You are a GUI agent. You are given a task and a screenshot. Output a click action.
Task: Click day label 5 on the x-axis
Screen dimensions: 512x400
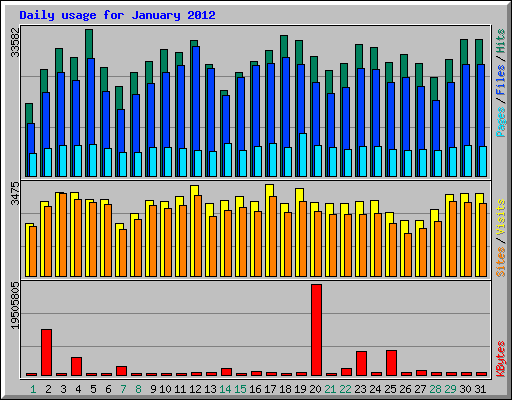[x=93, y=389]
